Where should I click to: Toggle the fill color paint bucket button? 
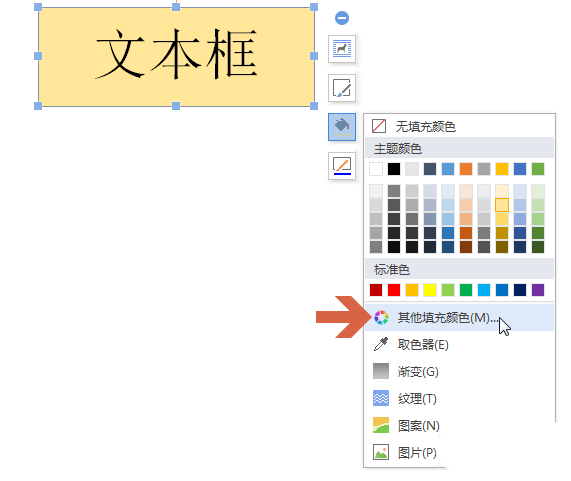342,127
